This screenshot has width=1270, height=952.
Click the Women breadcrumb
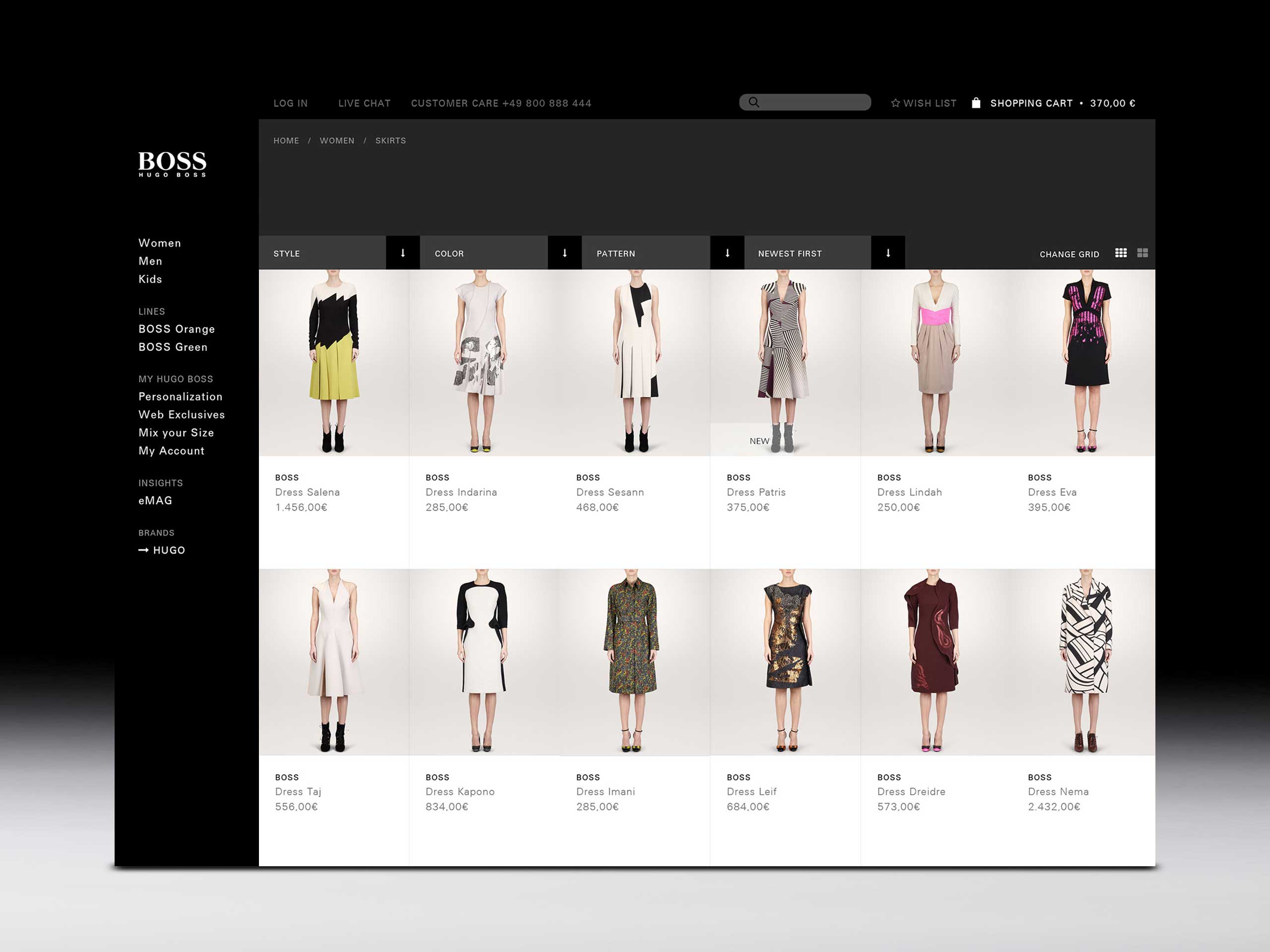pos(337,141)
